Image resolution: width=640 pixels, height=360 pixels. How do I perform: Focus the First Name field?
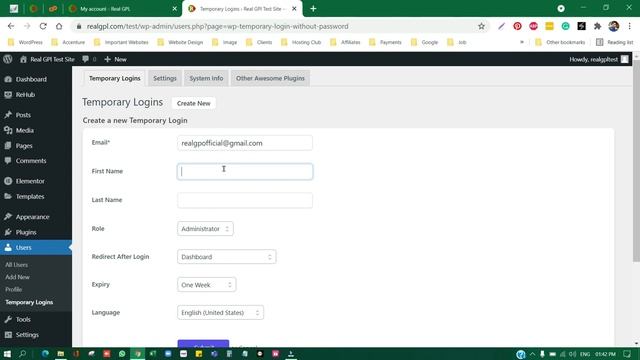[245, 172]
